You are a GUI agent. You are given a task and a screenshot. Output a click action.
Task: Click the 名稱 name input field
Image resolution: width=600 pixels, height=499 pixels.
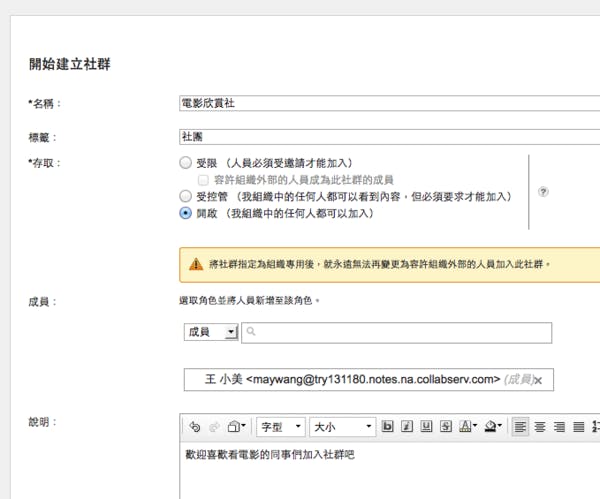[x=388, y=102]
